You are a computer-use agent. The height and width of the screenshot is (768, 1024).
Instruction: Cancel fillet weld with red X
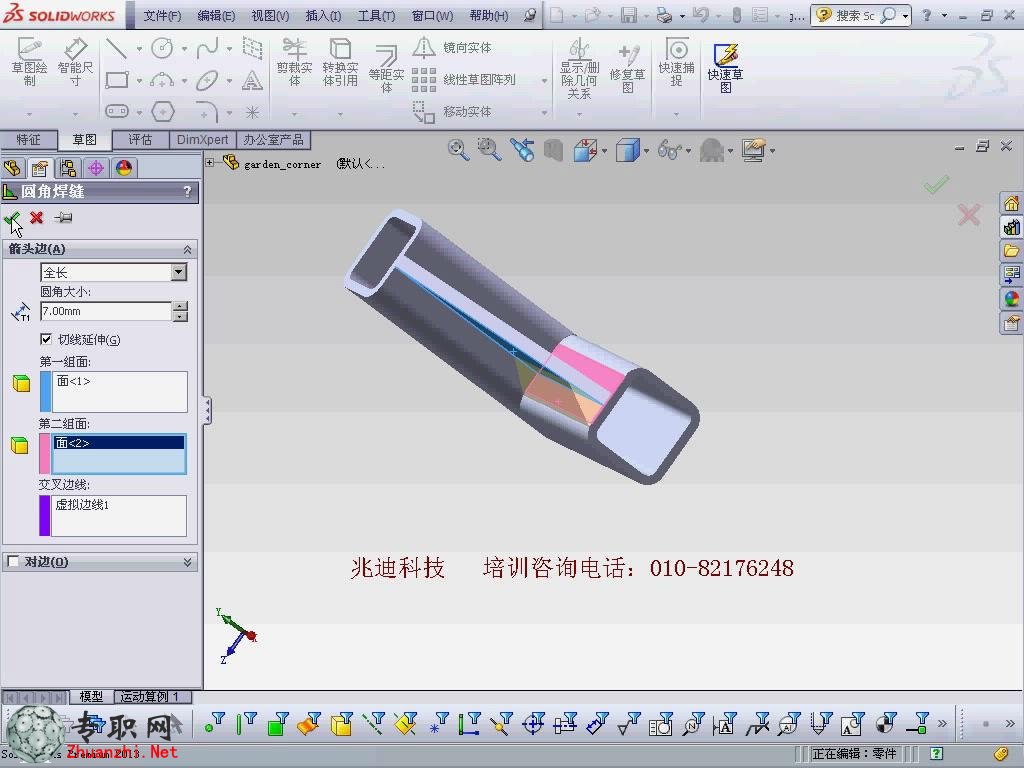pos(37,217)
